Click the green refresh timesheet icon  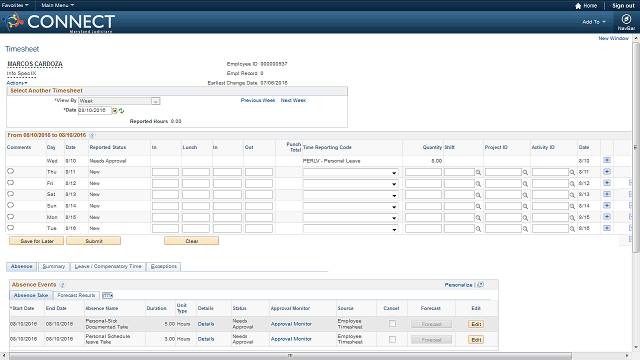122,111
